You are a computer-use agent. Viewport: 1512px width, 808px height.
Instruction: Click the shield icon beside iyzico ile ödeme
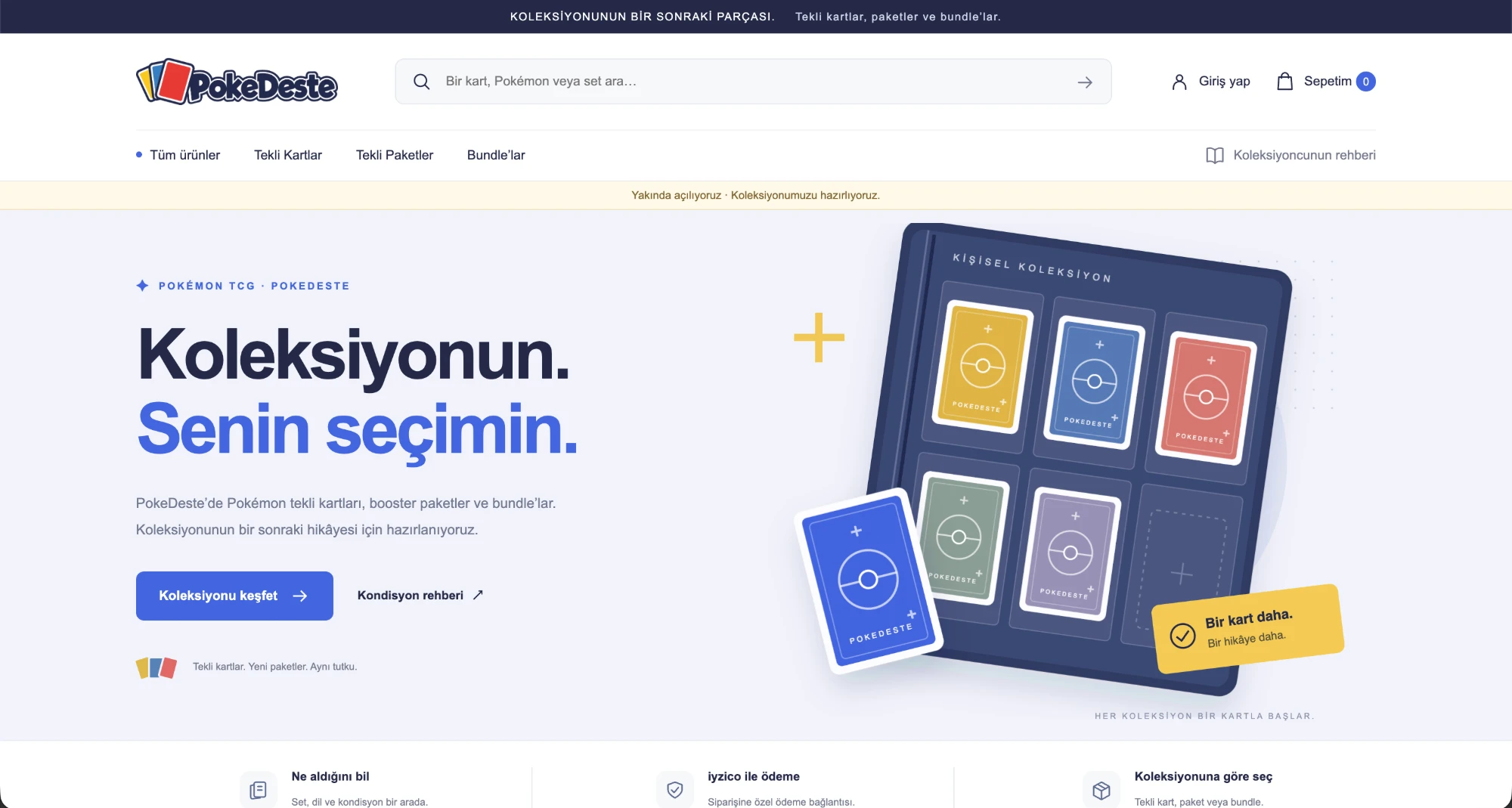(675, 790)
